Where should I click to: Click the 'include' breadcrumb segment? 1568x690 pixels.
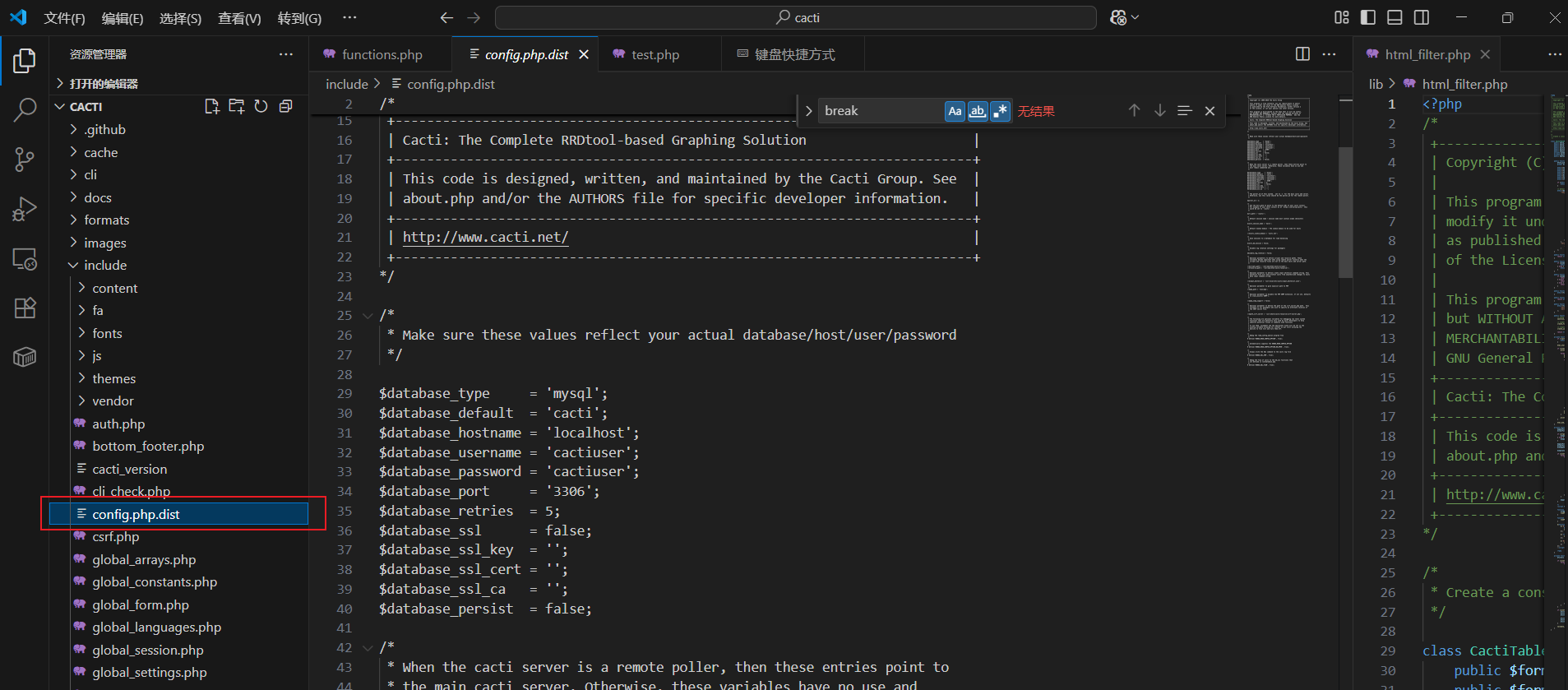coord(346,84)
